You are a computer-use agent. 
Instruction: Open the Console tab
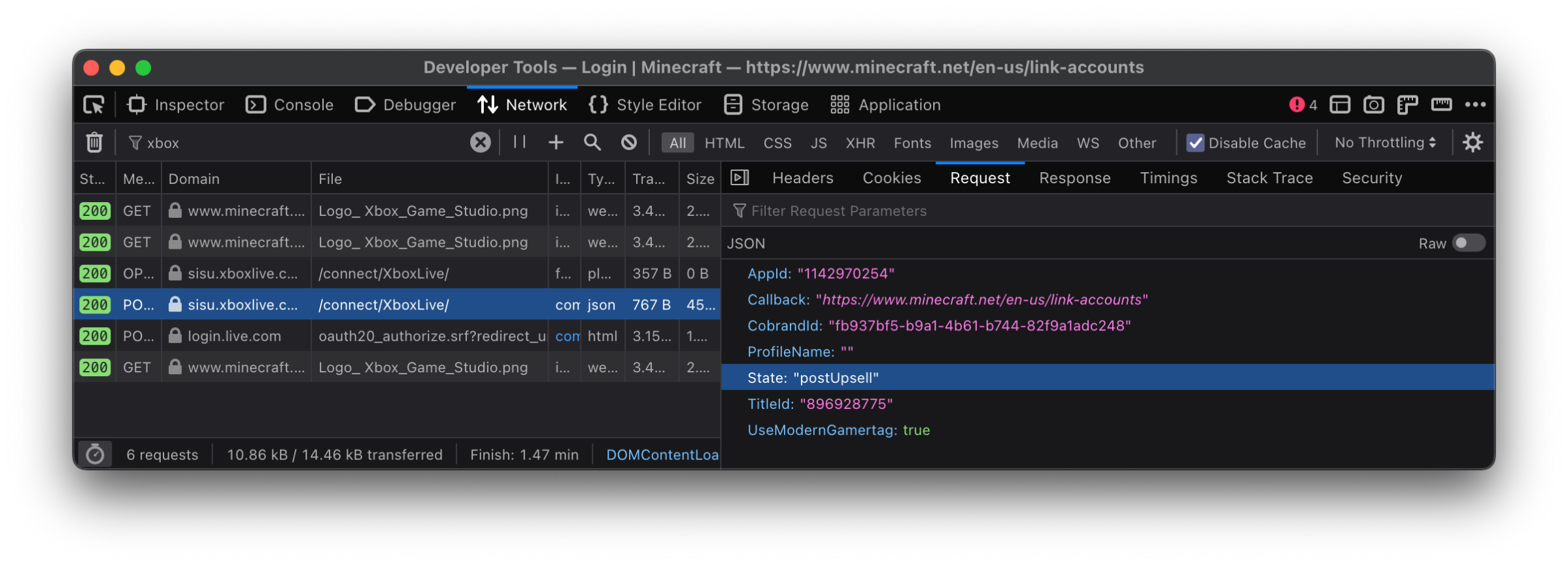(x=290, y=105)
